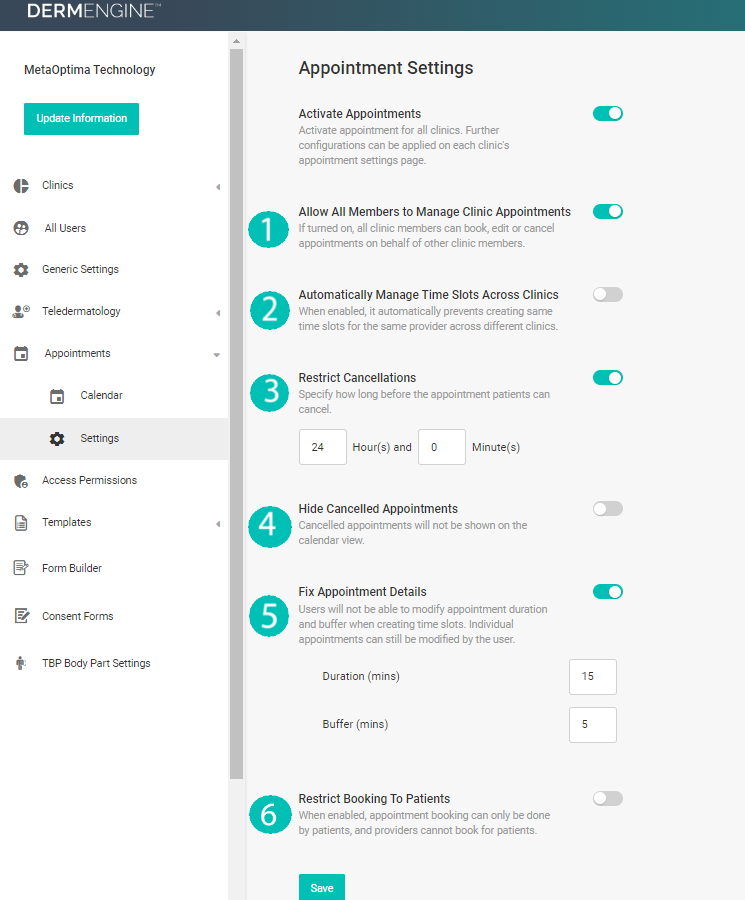Enable Restrict Booking To Patients toggle
The image size is (745, 900).
coord(608,798)
